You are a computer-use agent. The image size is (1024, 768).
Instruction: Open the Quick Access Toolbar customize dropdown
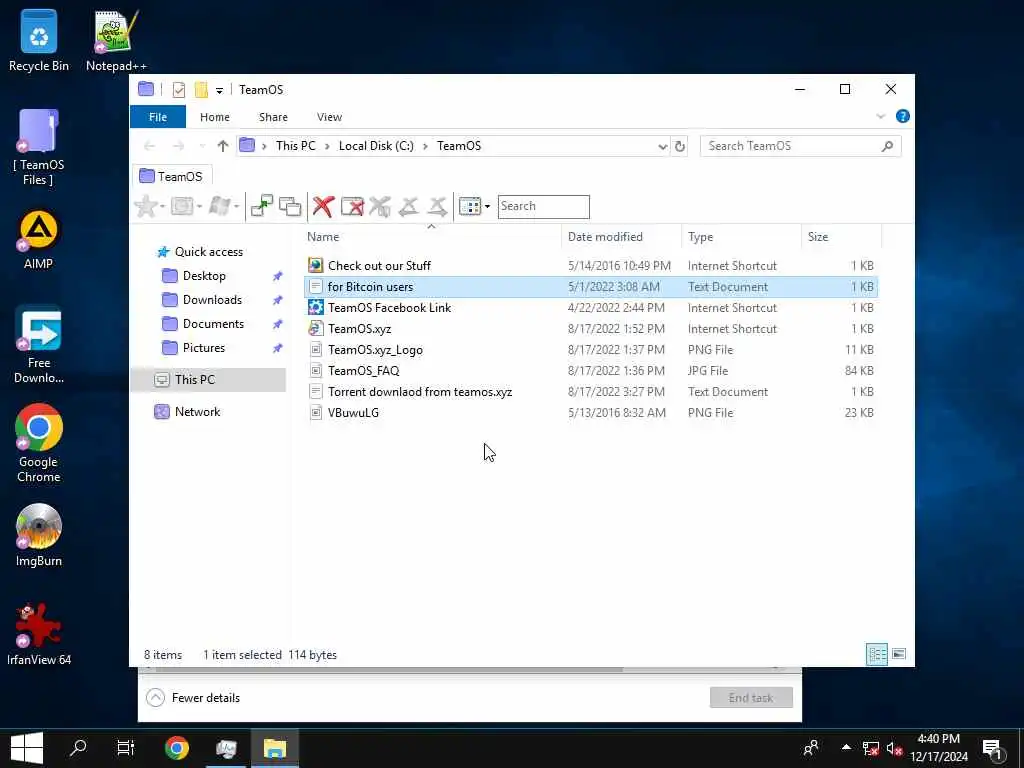tap(219, 90)
